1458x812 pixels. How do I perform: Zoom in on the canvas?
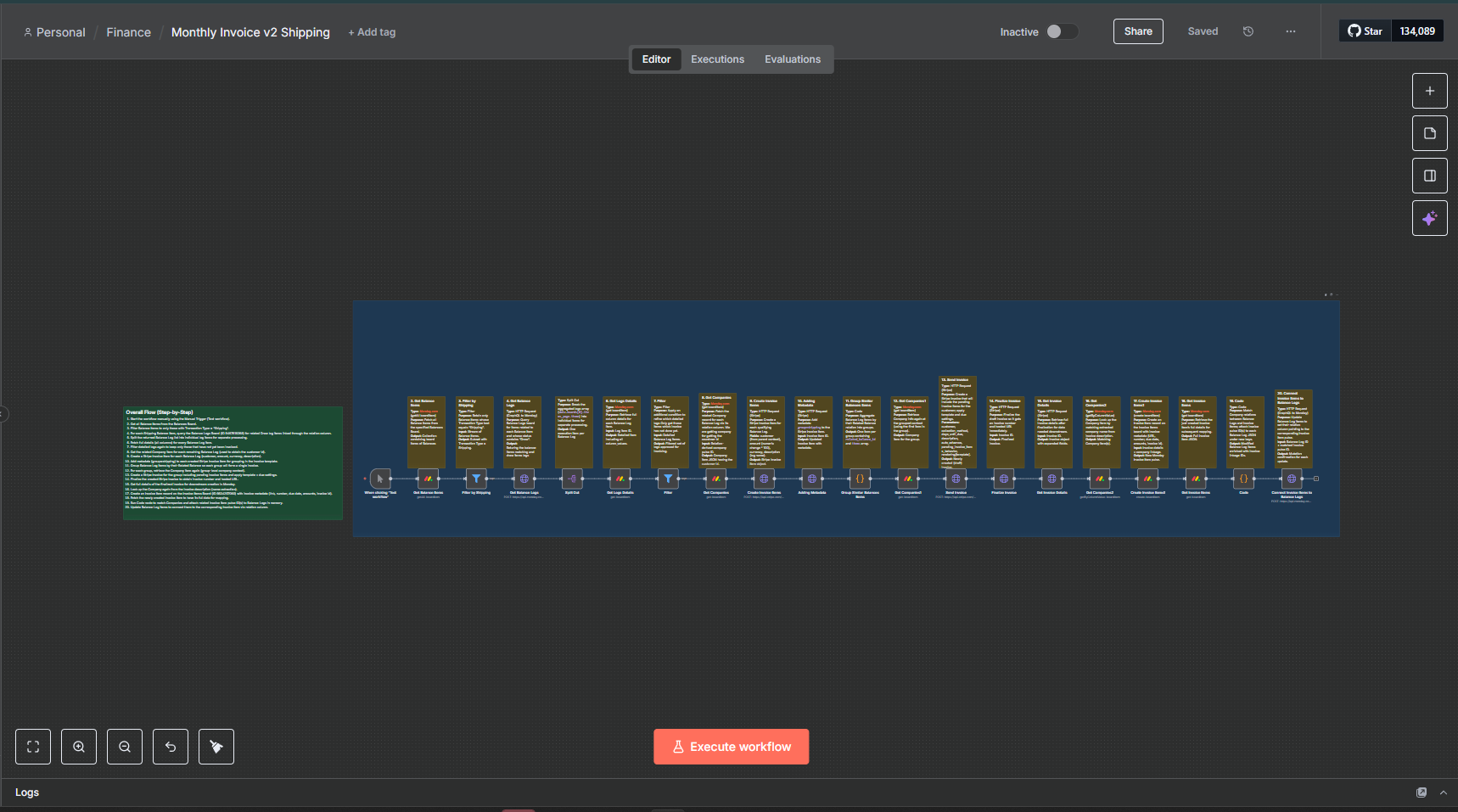pos(79,747)
